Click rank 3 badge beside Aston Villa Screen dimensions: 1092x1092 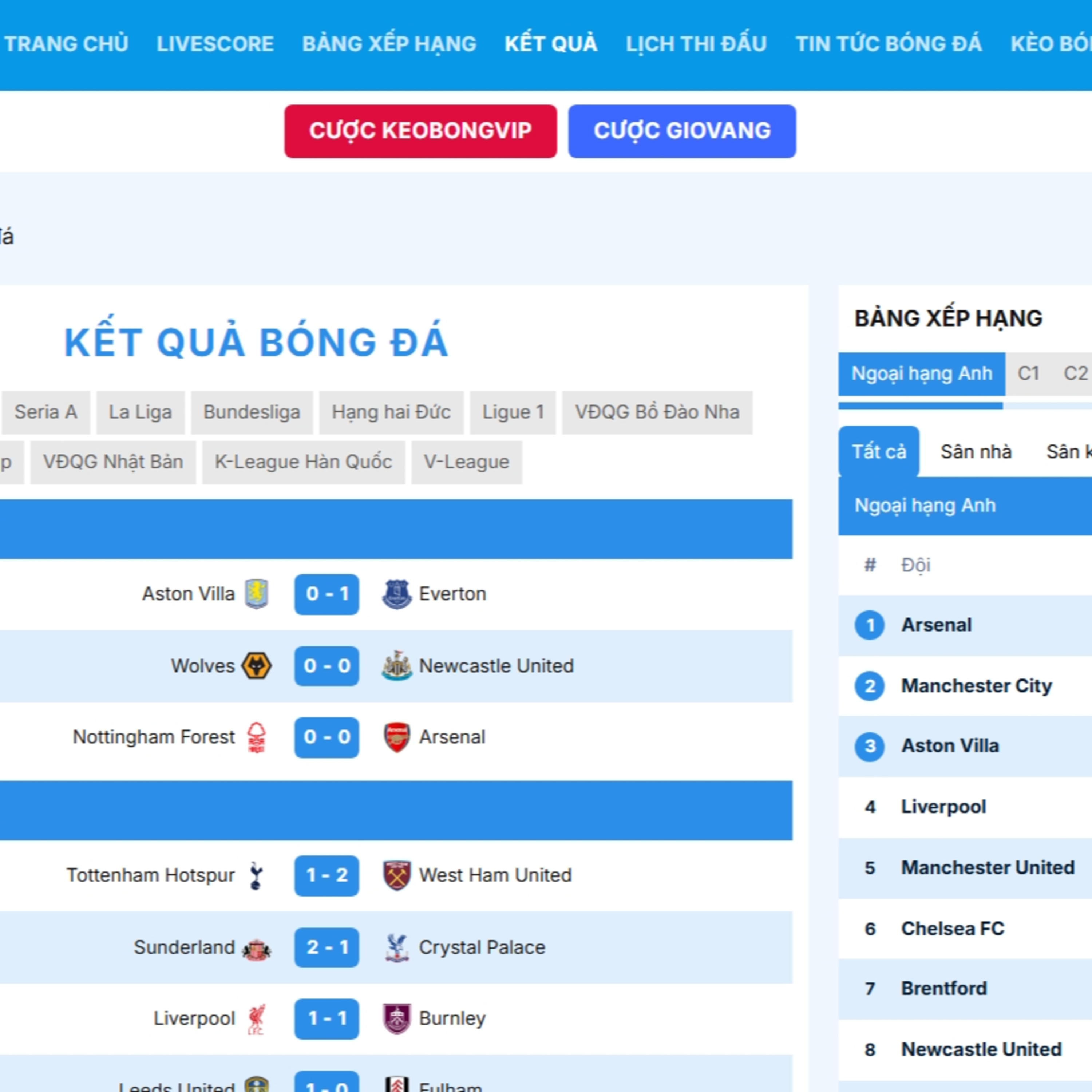coord(870,746)
